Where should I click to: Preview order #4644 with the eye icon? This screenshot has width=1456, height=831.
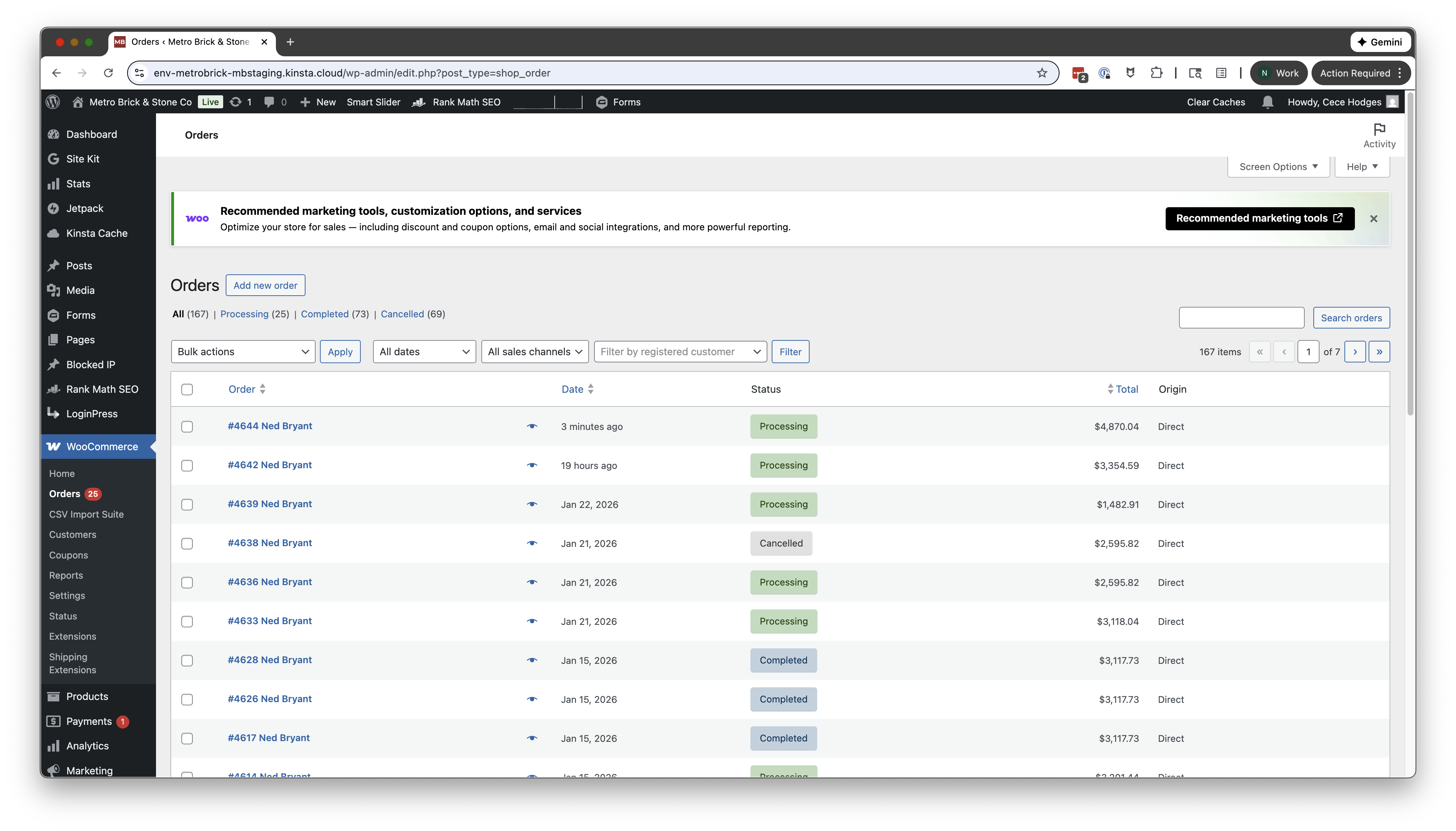pyautogui.click(x=532, y=426)
